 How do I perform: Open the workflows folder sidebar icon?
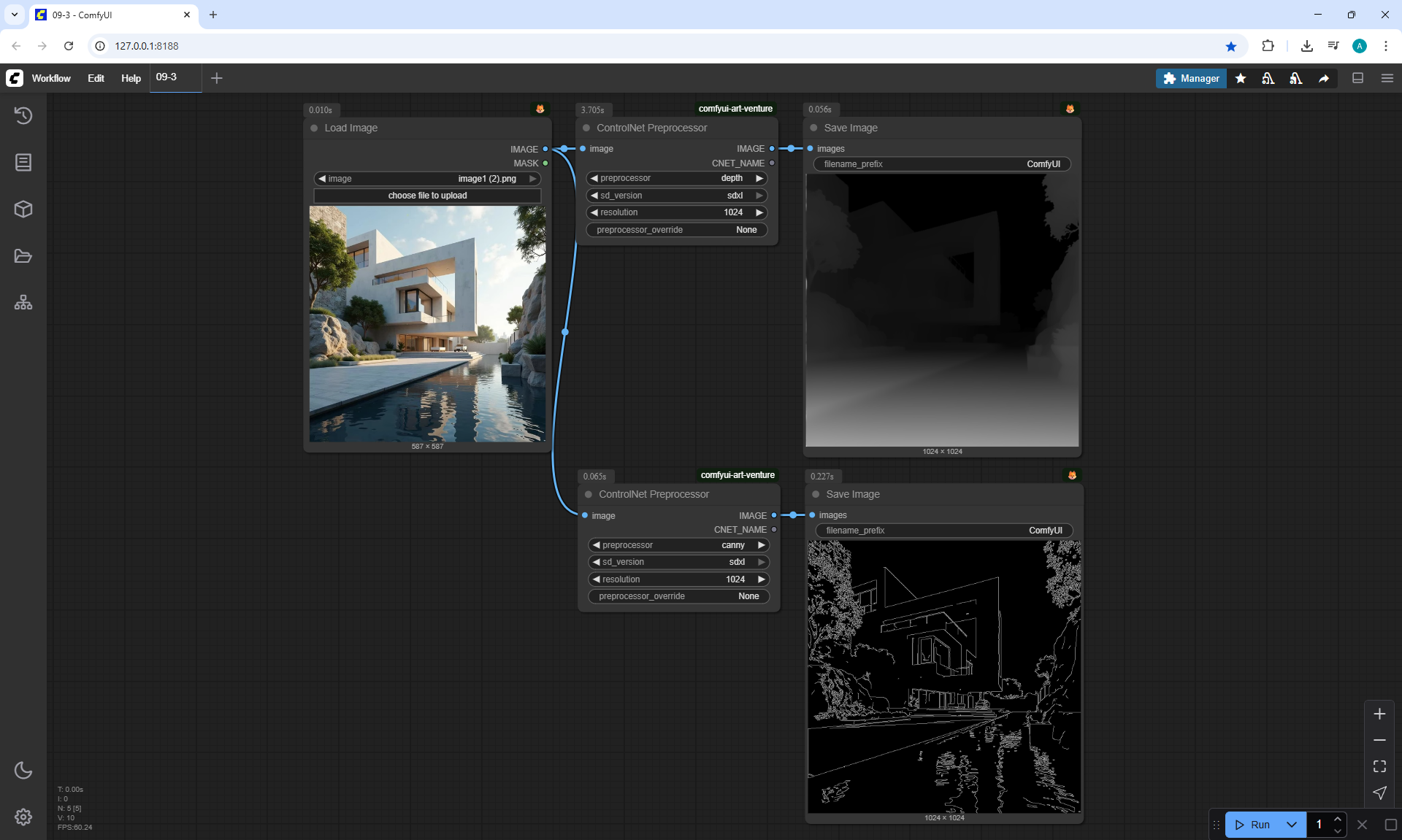tap(23, 256)
